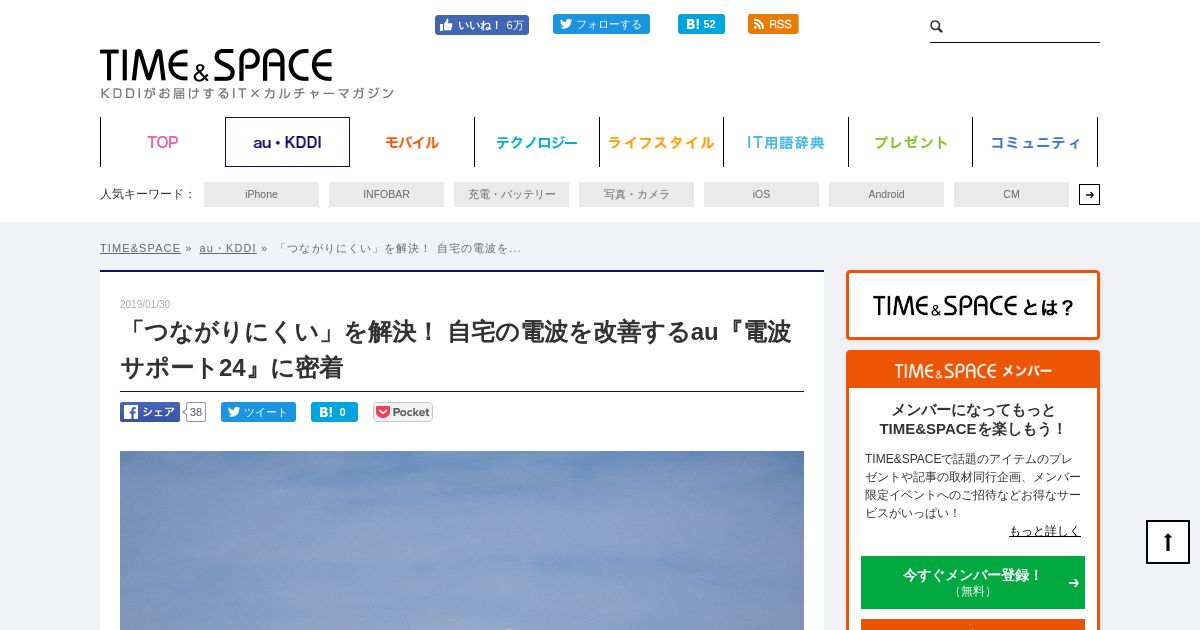The image size is (1200, 630).
Task: Select the iOS popular keyword
Action: click(761, 194)
